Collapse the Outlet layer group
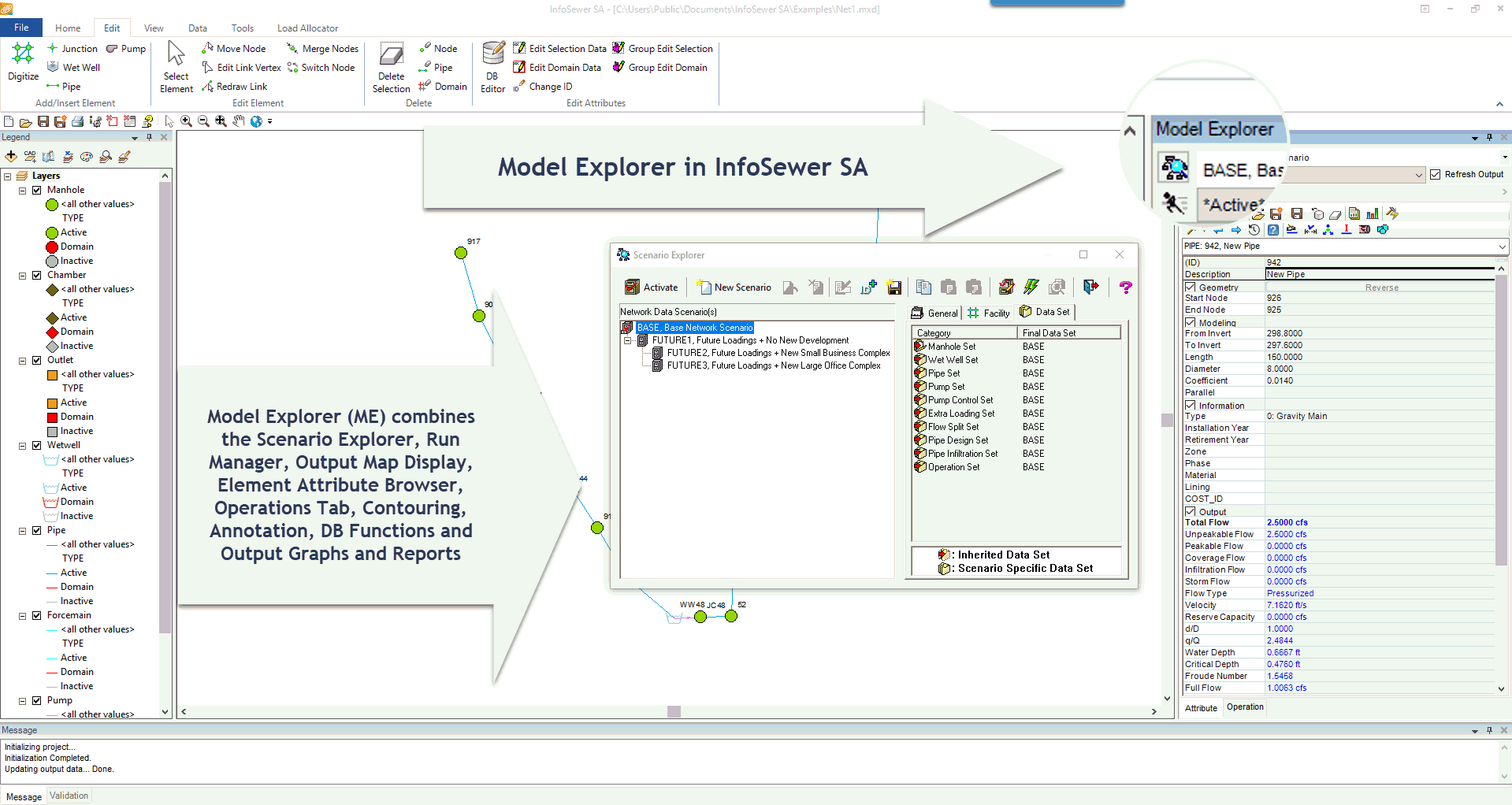Viewport: 1512px width, 805px height. tap(23, 361)
